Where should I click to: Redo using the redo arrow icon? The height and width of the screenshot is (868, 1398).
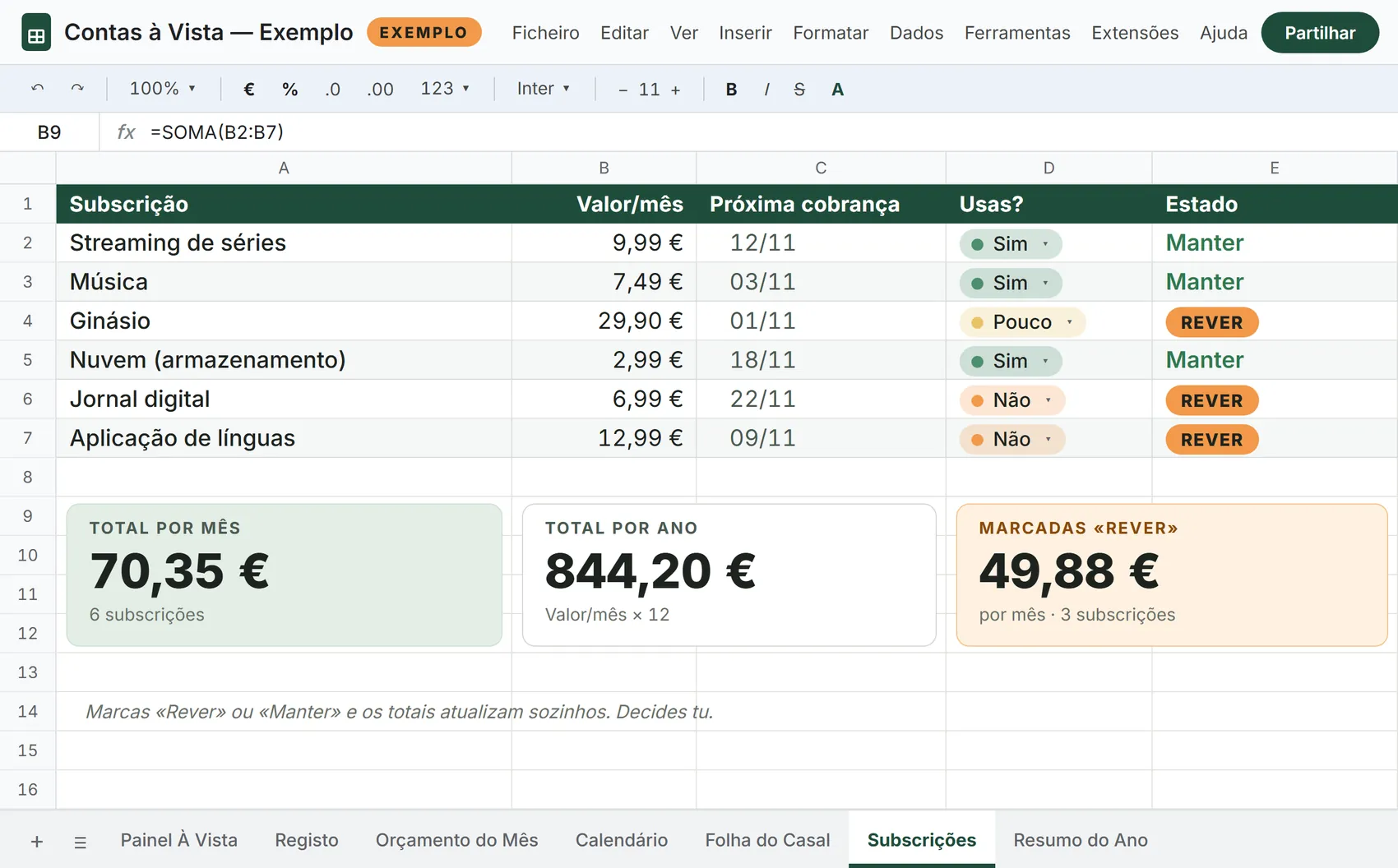click(x=77, y=89)
